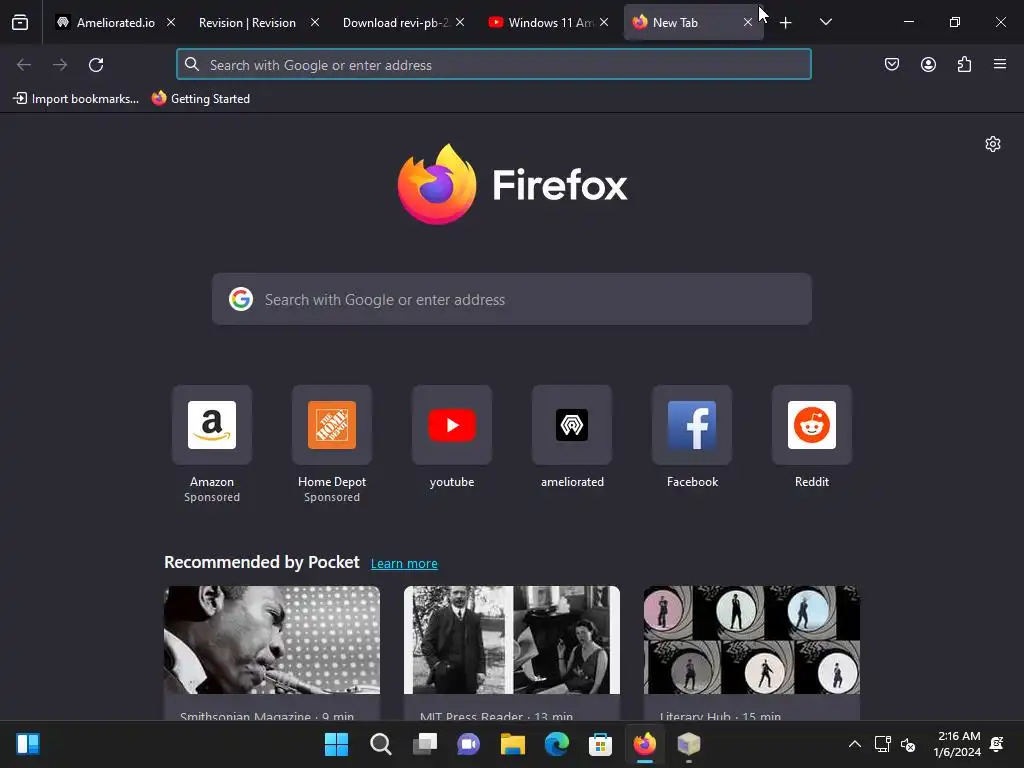The image size is (1024, 768).
Task: Open the box package app in taskbar
Action: click(688, 744)
